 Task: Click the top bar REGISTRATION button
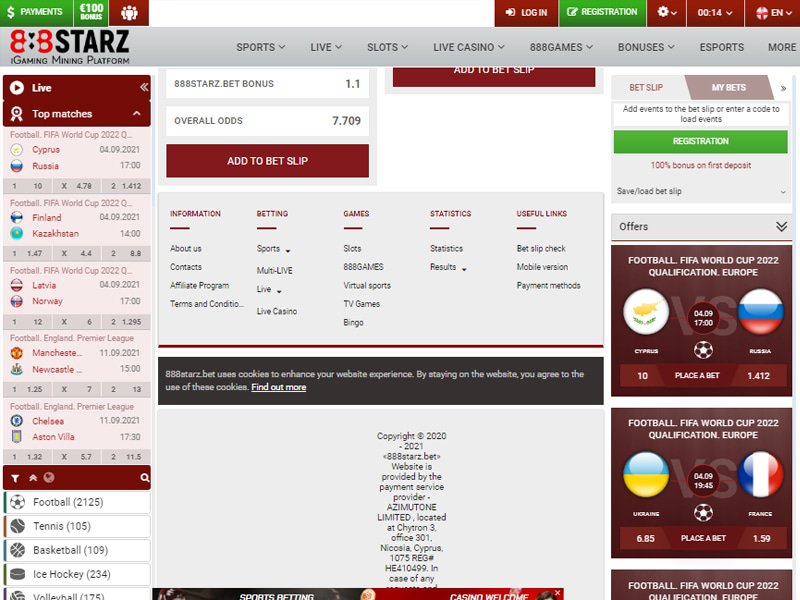point(602,12)
